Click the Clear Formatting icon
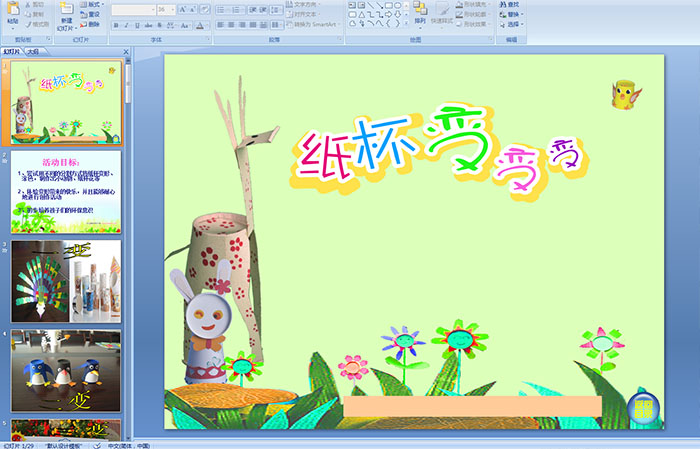 (205, 9)
